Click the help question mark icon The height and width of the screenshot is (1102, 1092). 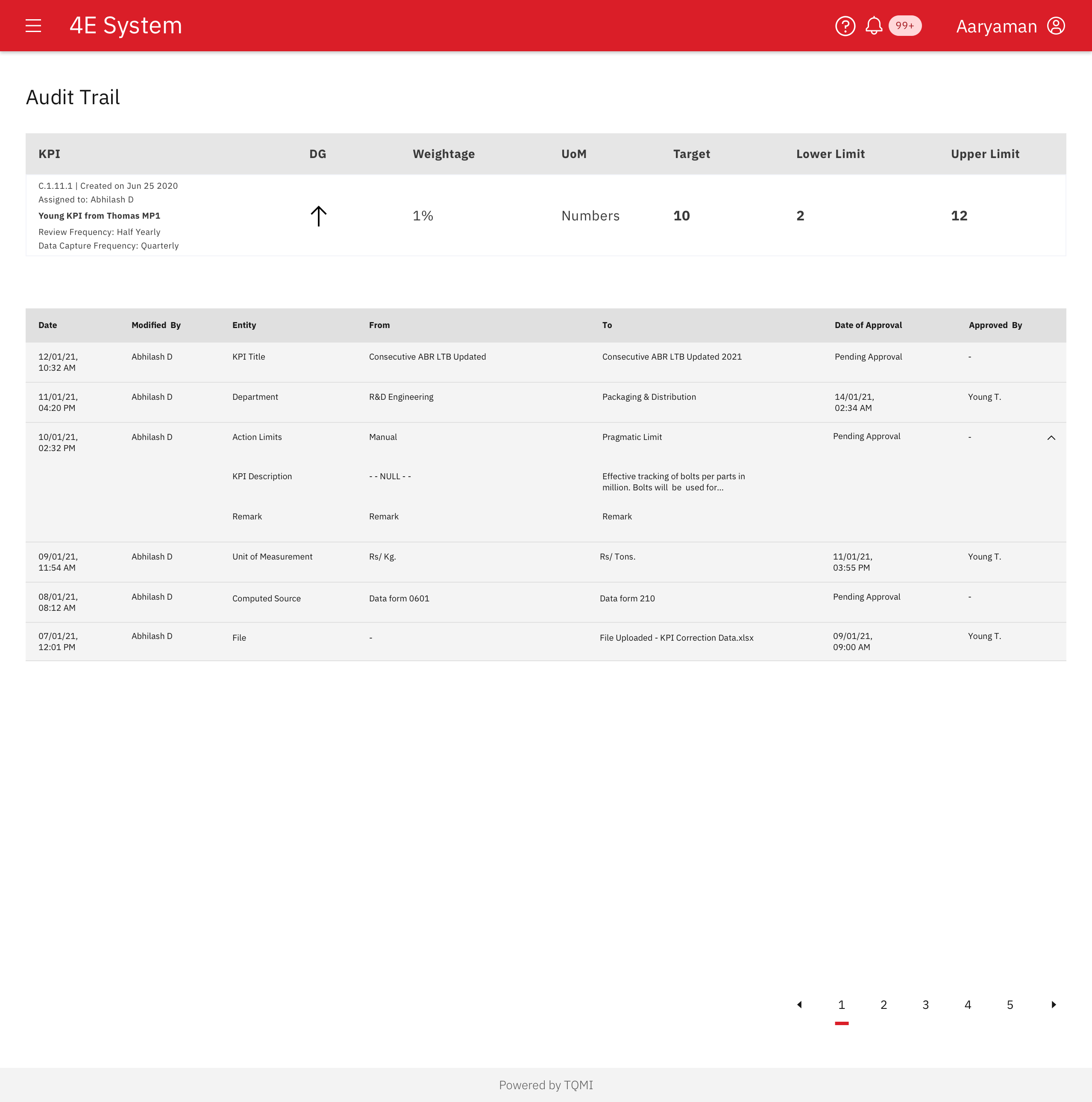pyautogui.click(x=845, y=26)
